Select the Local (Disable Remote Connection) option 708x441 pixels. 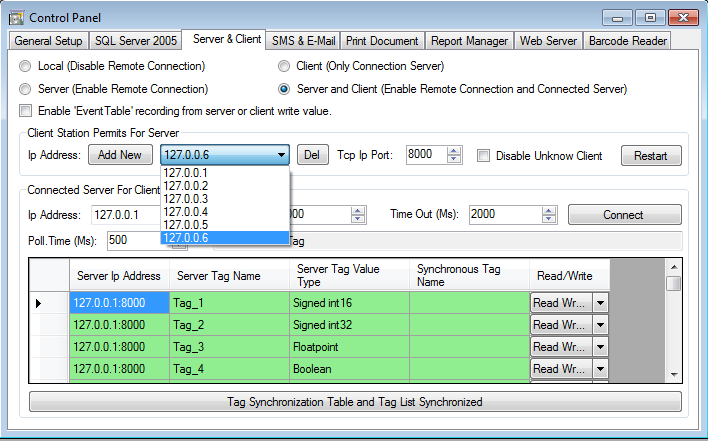(26, 66)
